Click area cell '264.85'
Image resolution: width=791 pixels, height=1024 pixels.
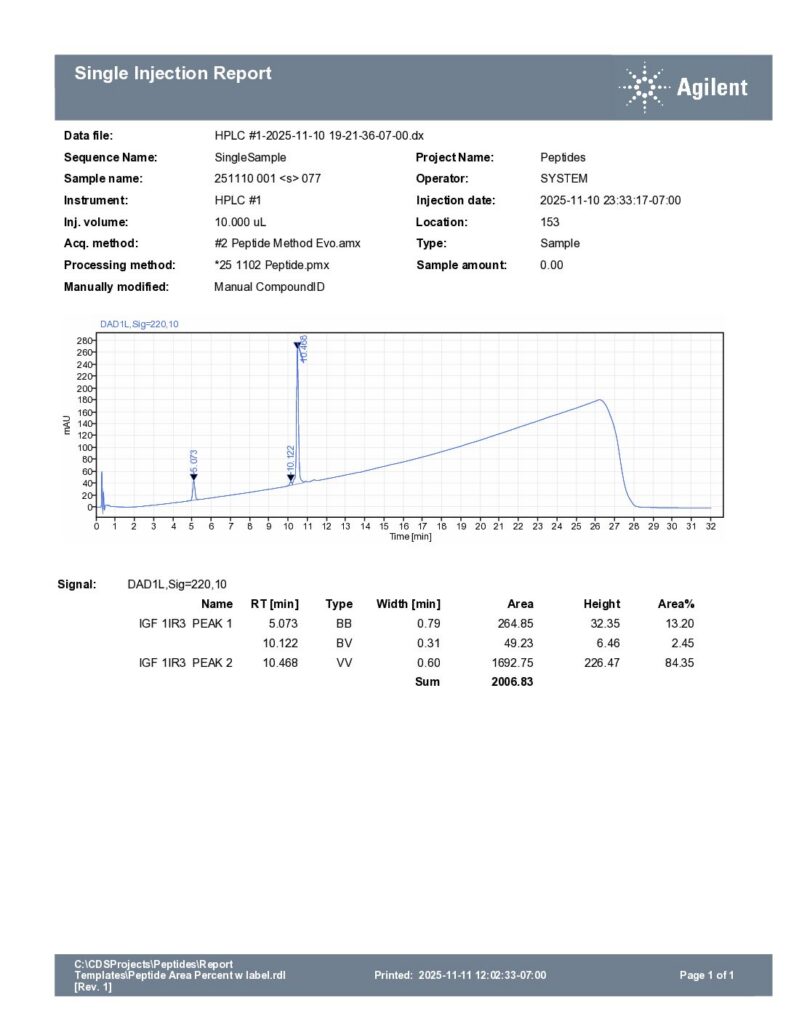tap(515, 624)
